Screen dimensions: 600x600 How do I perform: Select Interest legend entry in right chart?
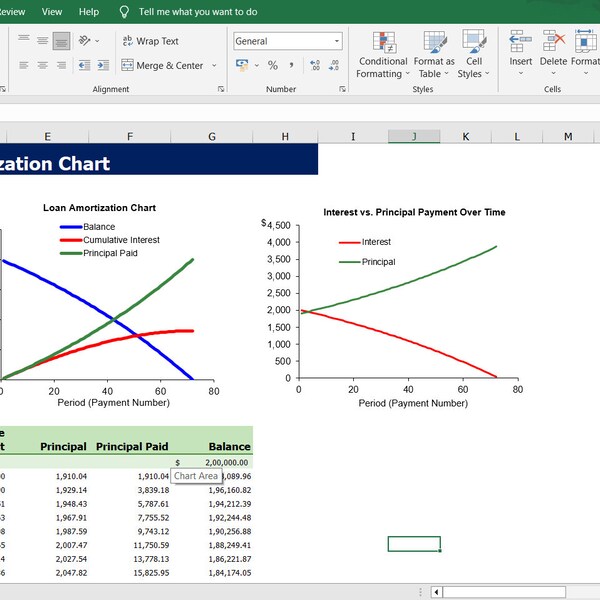click(x=365, y=242)
